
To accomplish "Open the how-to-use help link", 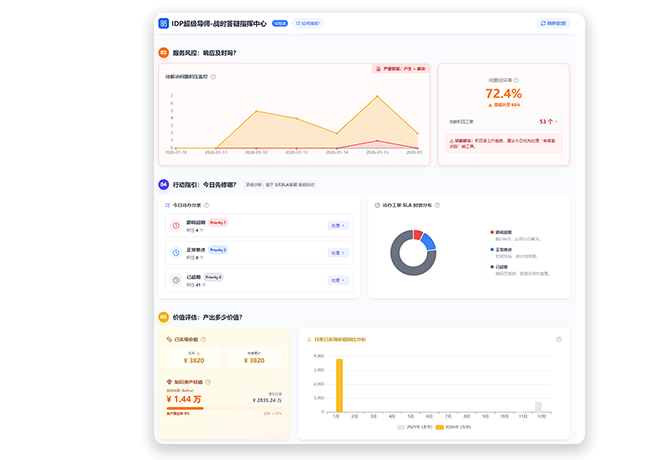I will [310, 22].
